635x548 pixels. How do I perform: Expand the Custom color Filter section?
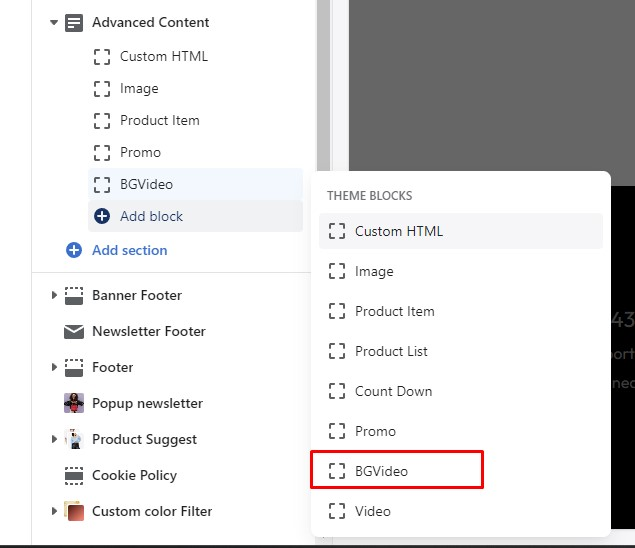click(x=54, y=511)
